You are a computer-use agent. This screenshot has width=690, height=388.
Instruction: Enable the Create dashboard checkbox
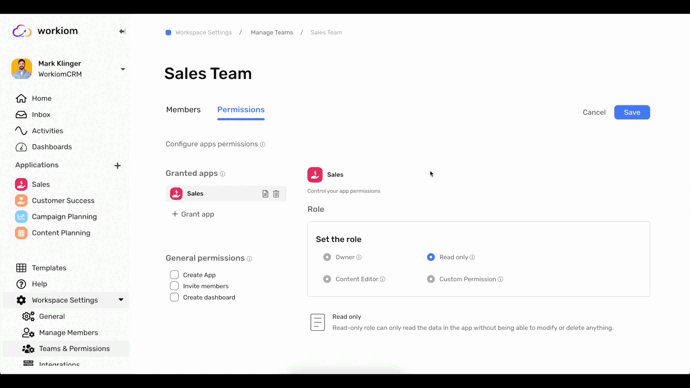(x=174, y=297)
